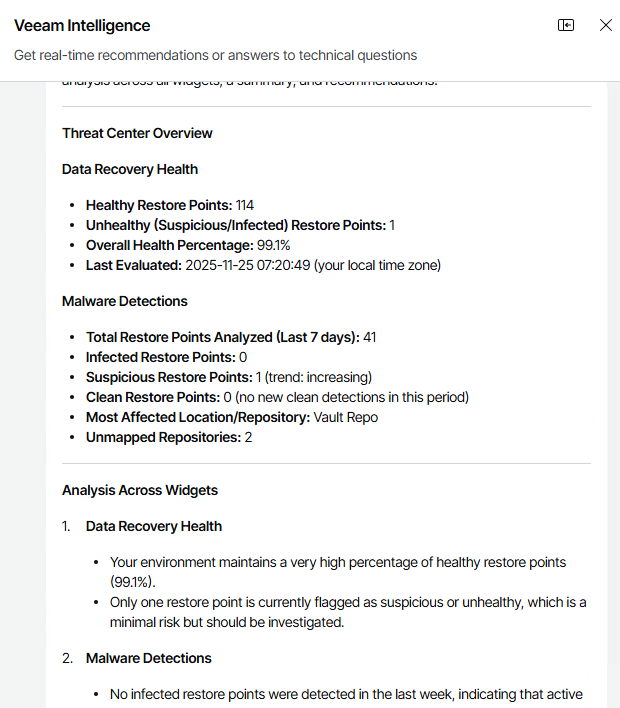This screenshot has width=620, height=708.
Task: Click the Unmapped Repositories entry
Action: pos(169,437)
